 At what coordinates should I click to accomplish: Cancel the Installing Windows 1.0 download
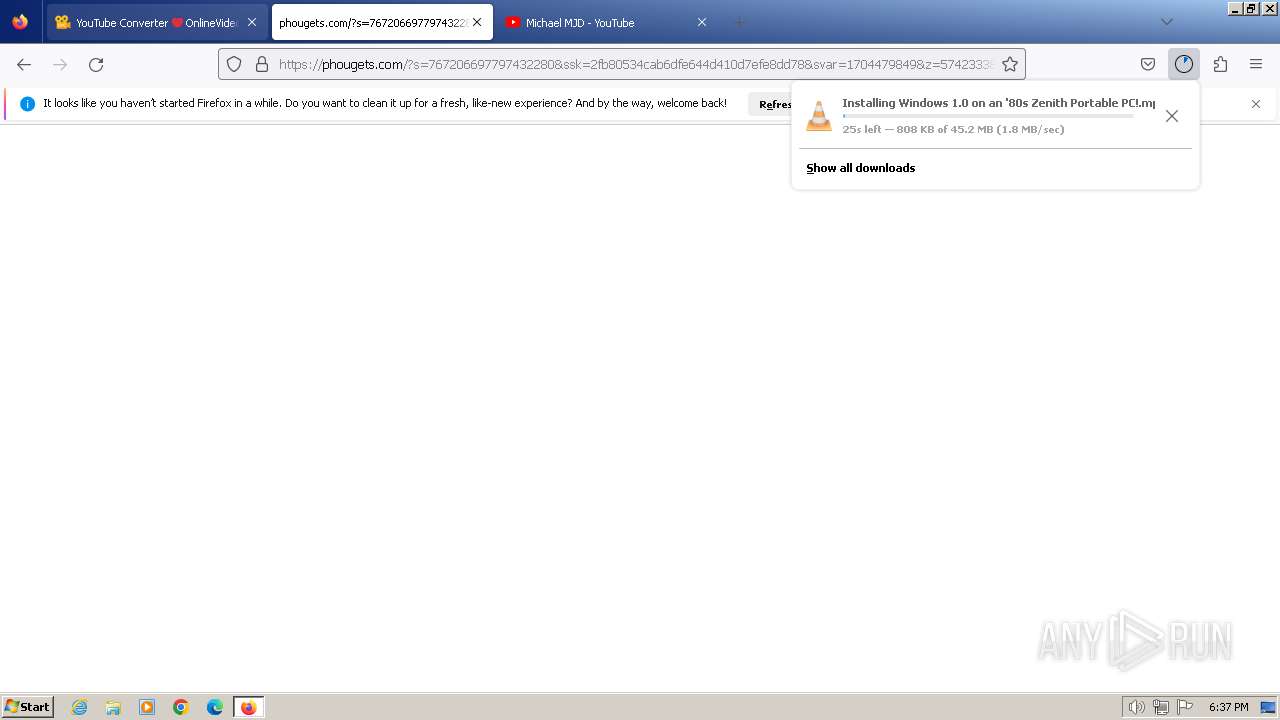point(1172,116)
